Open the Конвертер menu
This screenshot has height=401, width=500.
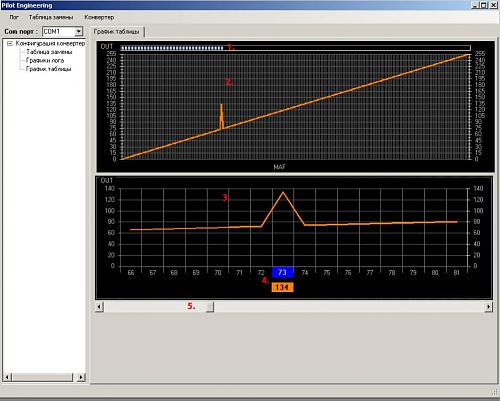tap(99, 17)
